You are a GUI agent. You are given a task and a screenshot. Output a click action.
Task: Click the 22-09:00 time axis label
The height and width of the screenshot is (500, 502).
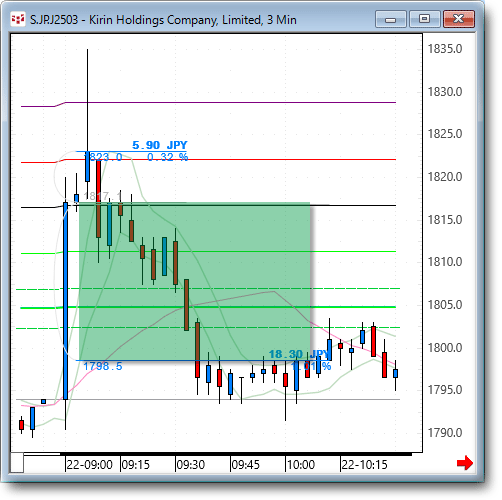click(89, 464)
